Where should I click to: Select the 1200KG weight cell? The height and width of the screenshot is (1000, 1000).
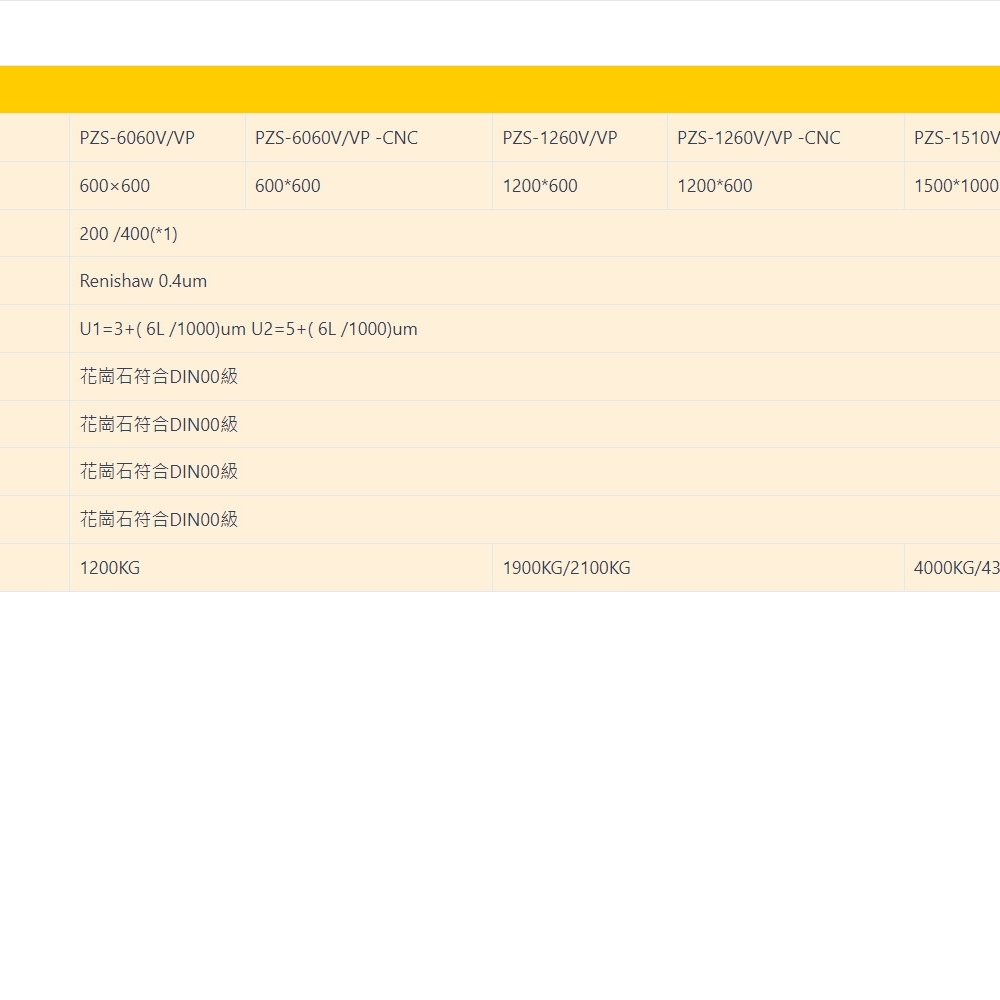pyautogui.click(x=110, y=568)
